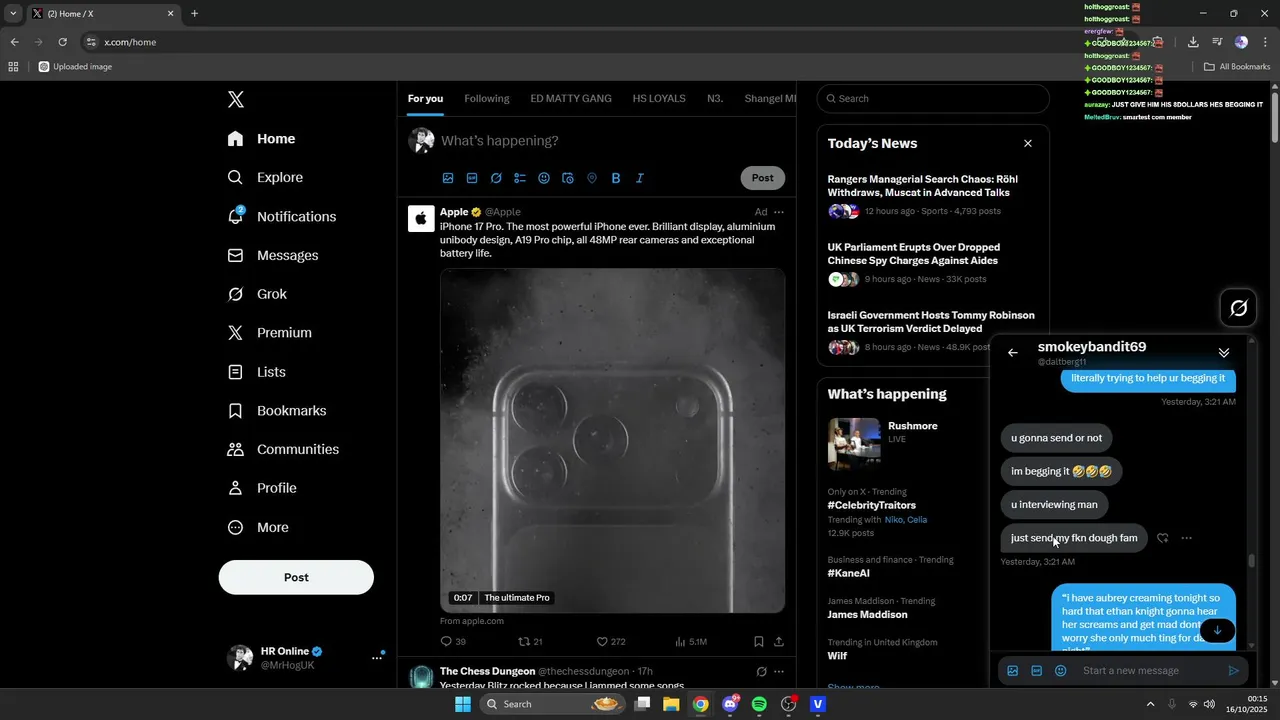Collapse the messages drawer chevrons
1280x720 pixels.
click(1224, 353)
